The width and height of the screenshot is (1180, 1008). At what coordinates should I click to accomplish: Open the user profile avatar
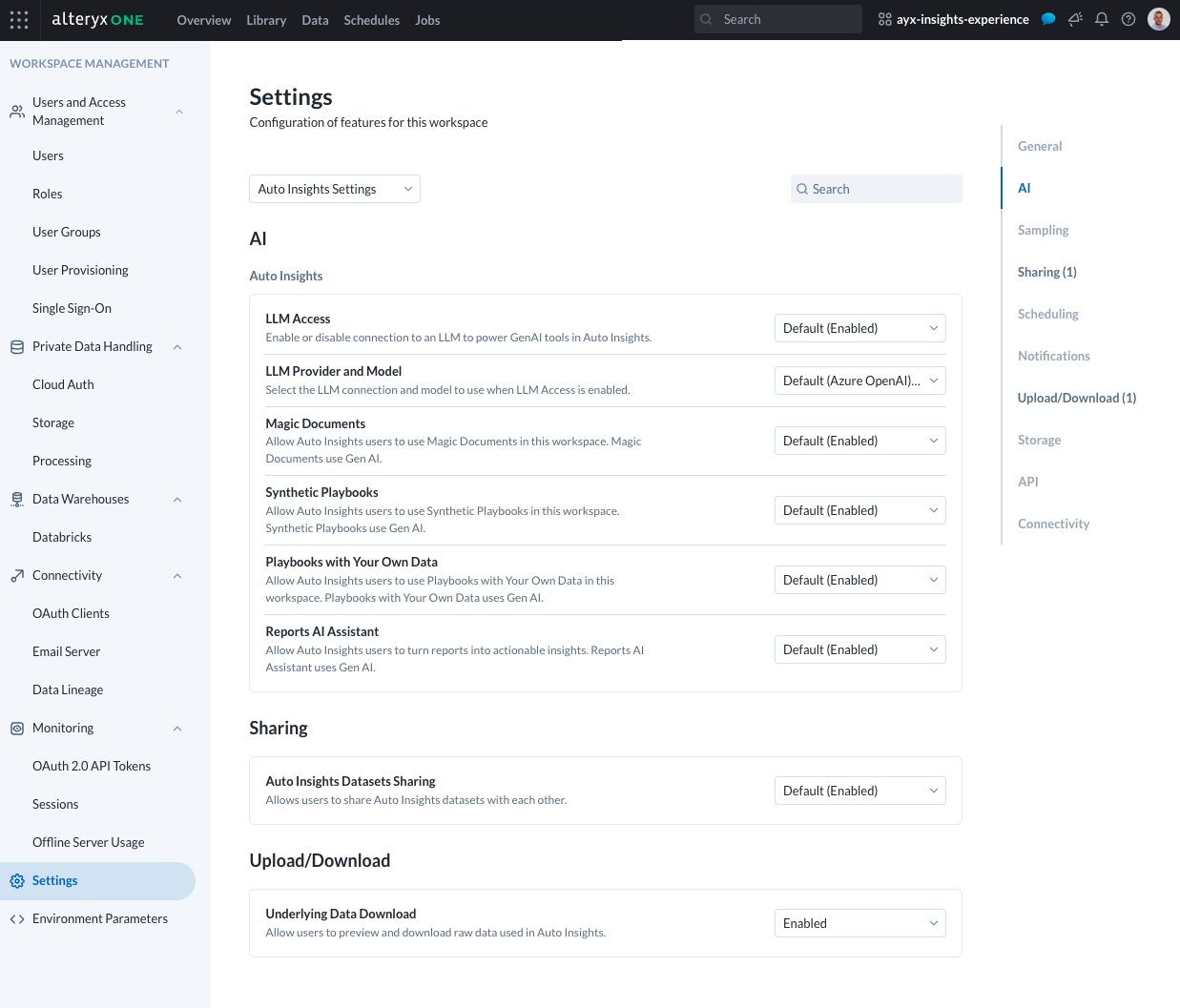pos(1158,18)
